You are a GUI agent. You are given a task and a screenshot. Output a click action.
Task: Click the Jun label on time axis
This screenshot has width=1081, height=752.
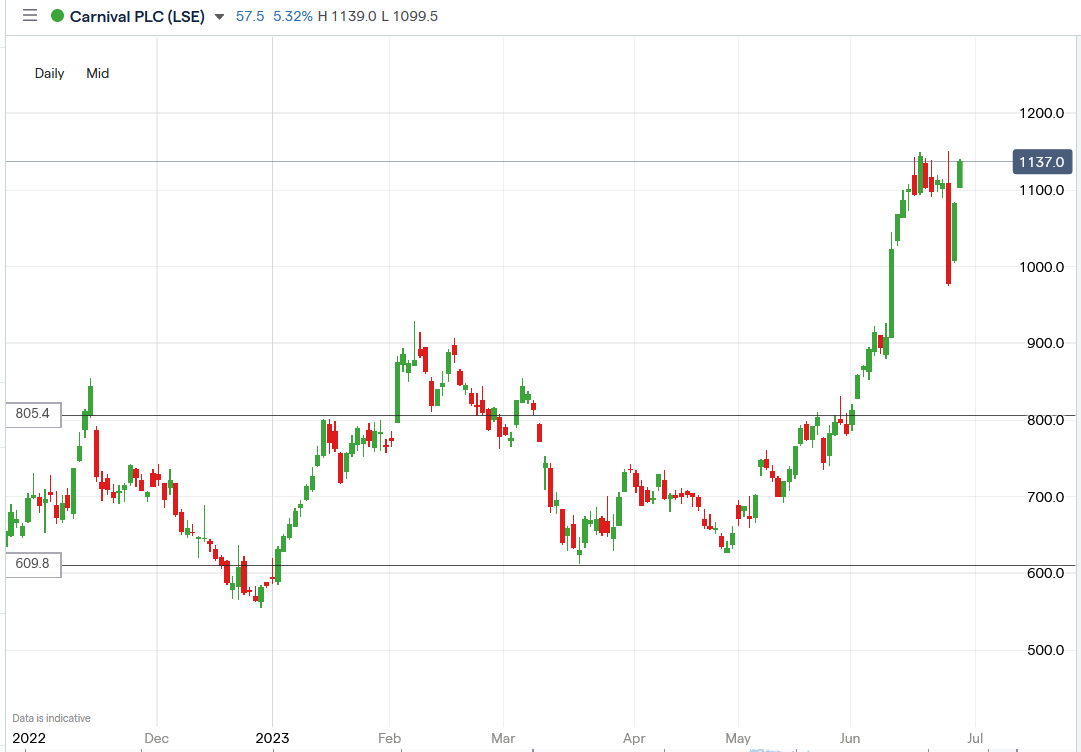[x=850, y=738]
